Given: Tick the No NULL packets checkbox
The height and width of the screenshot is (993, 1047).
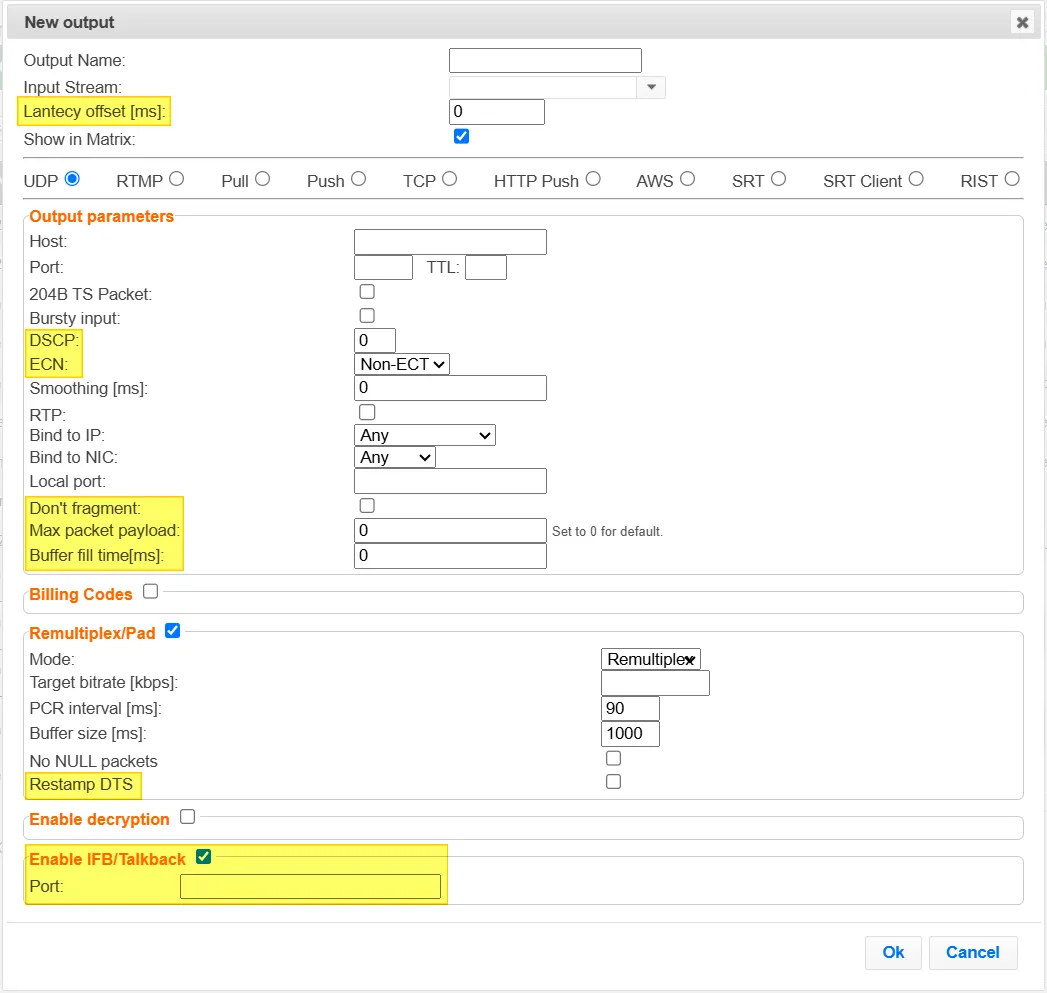Looking at the screenshot, I should 614,758.
